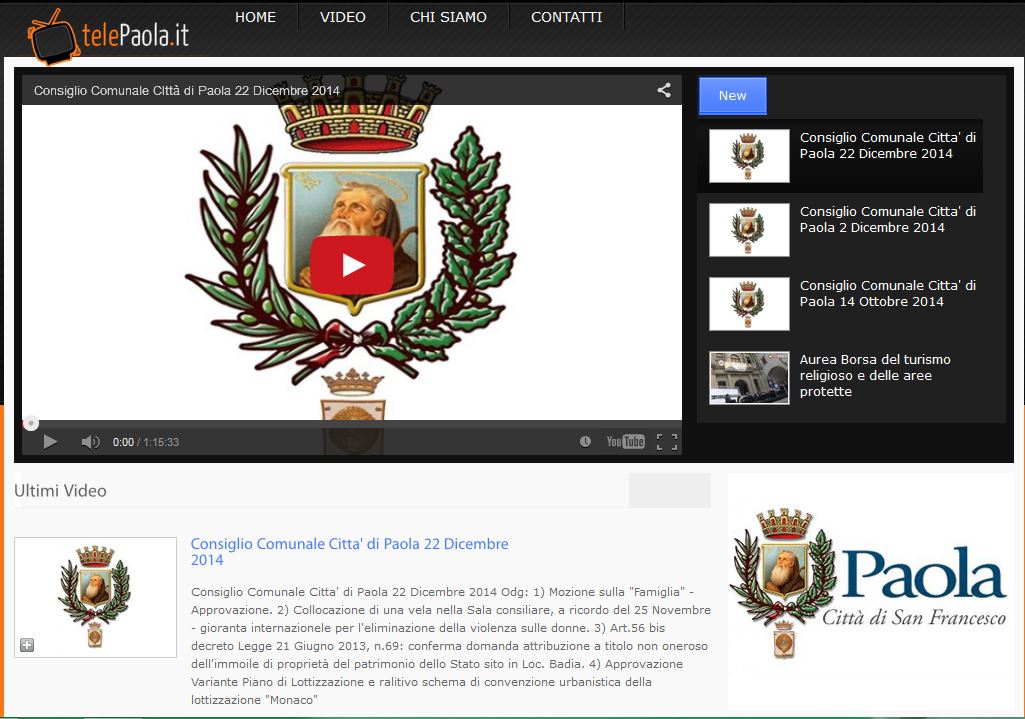Select playlist title Paola 2 Dicembre 2014
The width and height of the screenshot is (1025, 719).
(x=888, y=219)
